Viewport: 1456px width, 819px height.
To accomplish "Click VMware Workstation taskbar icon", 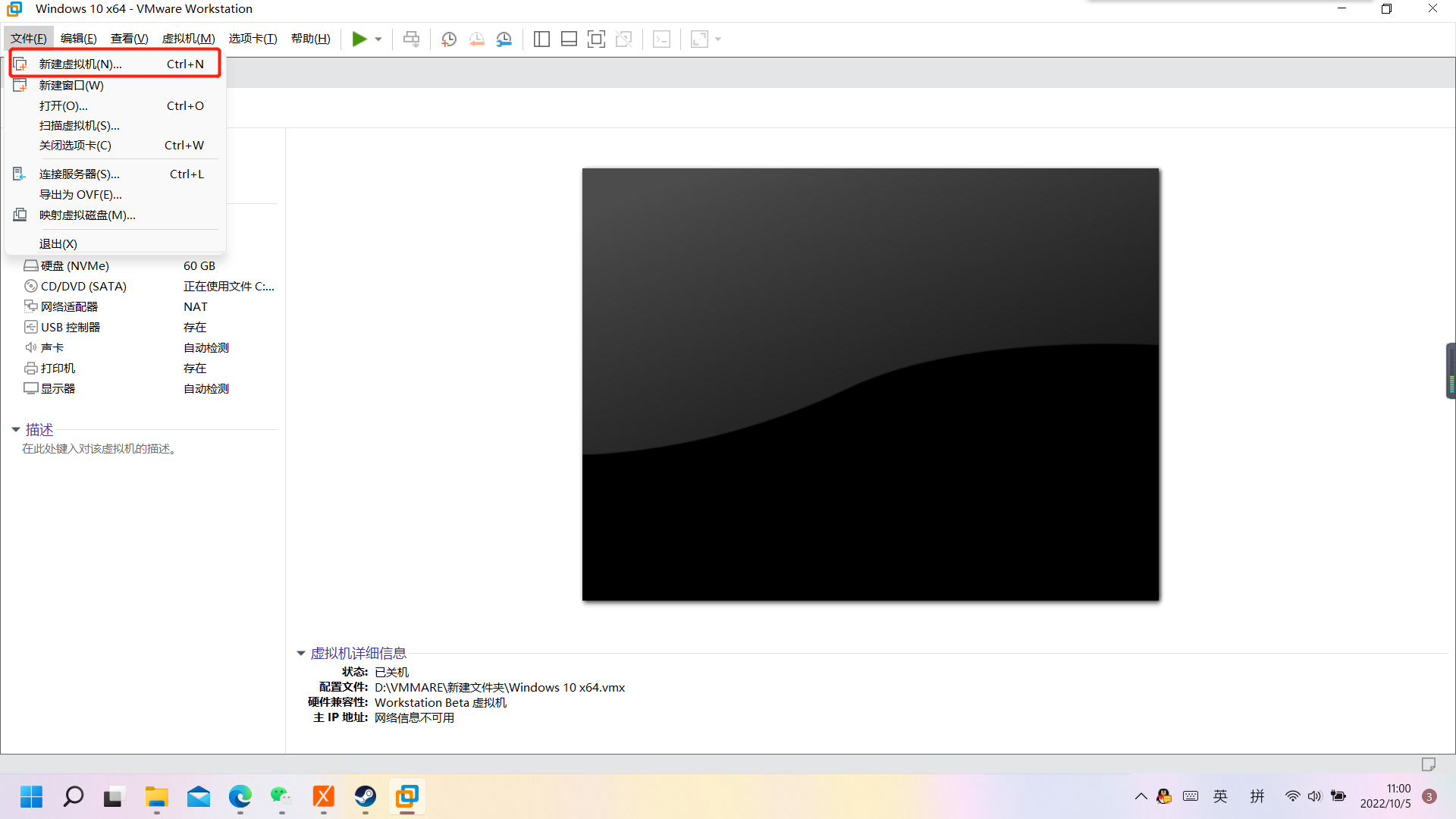I will (407, 796).
